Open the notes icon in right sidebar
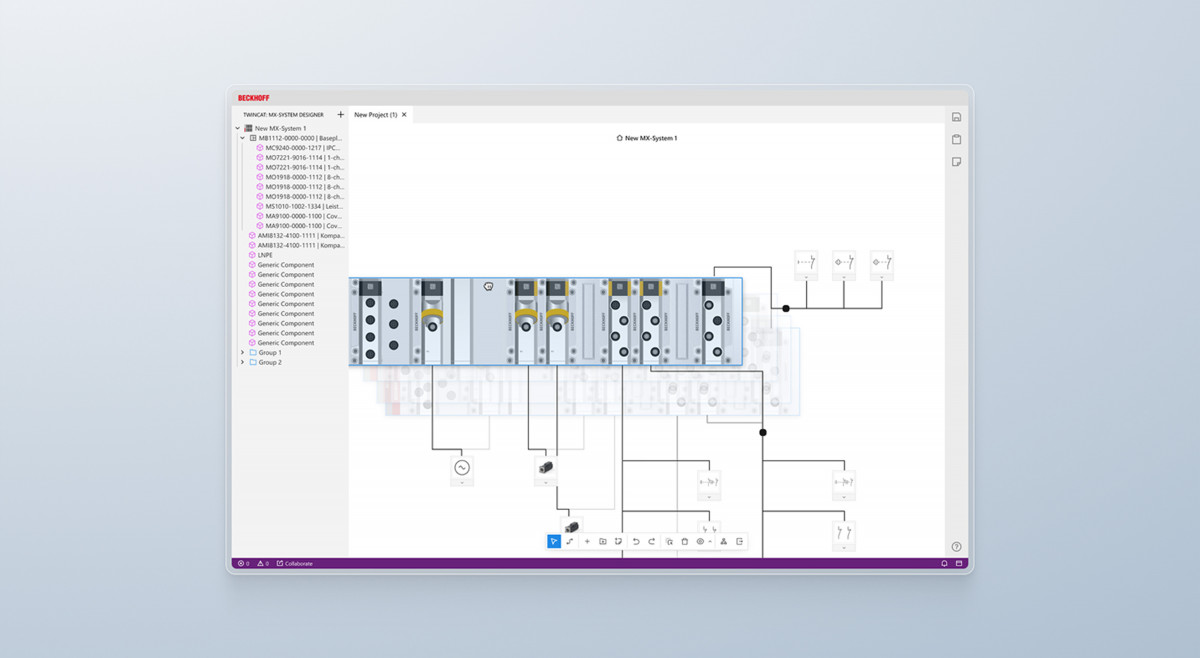Screen dimensions: 1200x658 point(957,161)
